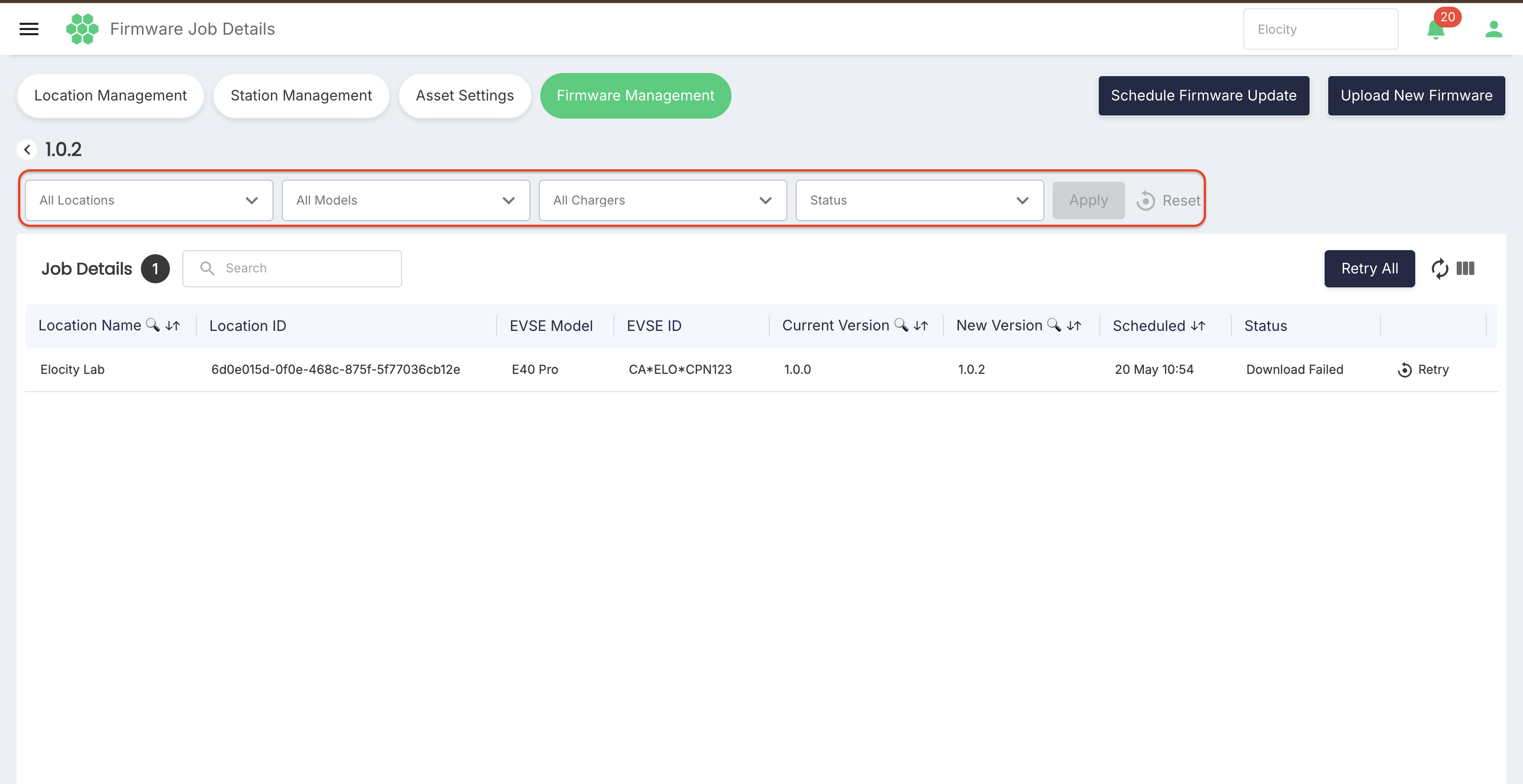
Task: Click the Reset filters label
Action: (1181, 201)
